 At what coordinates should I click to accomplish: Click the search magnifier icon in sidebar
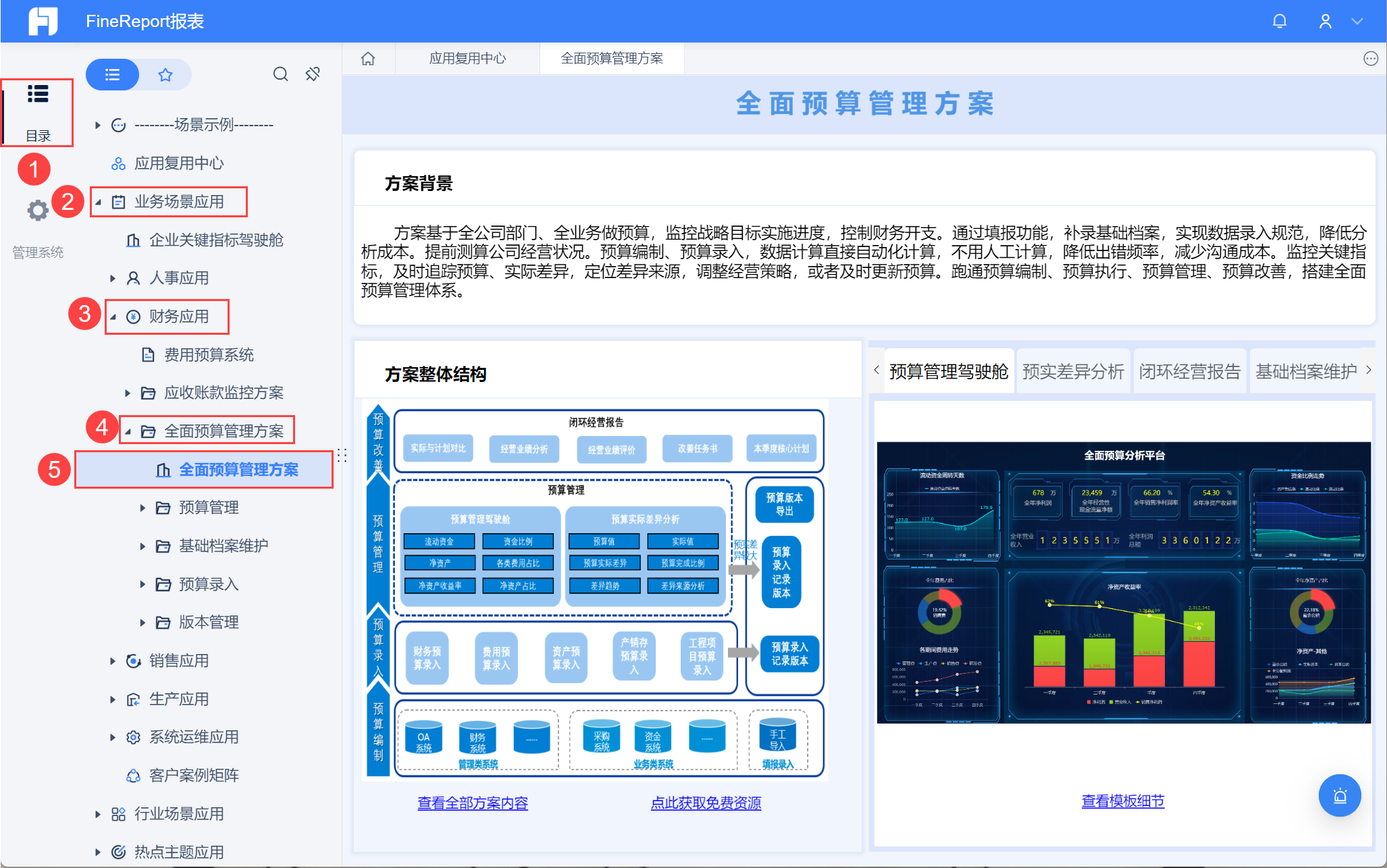(280, 74)
